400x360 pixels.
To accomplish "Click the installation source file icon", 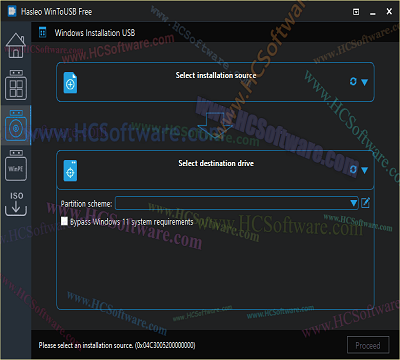I will coord(70,83).
